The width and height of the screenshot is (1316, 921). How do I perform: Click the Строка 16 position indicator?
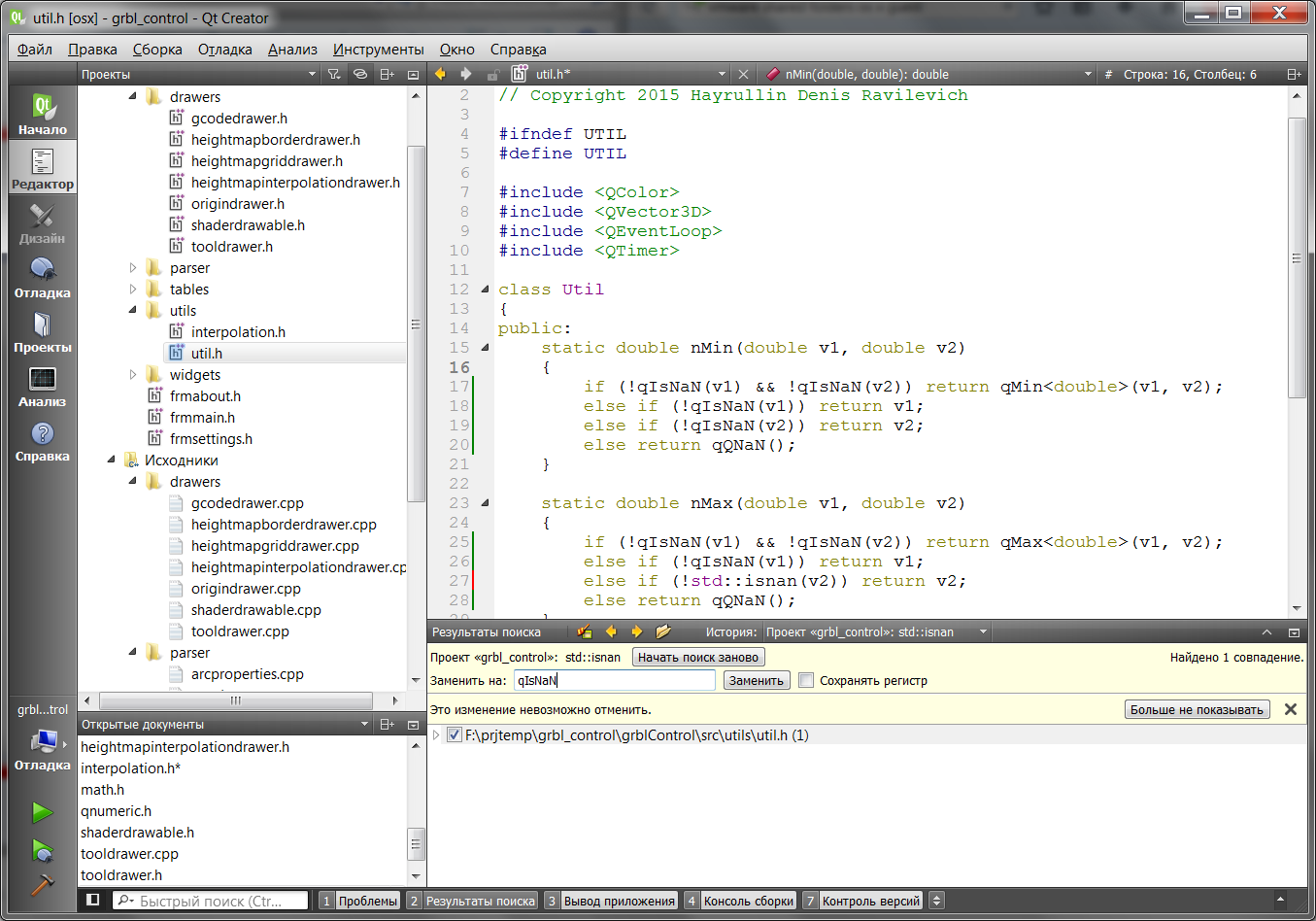pos(1190,74)
